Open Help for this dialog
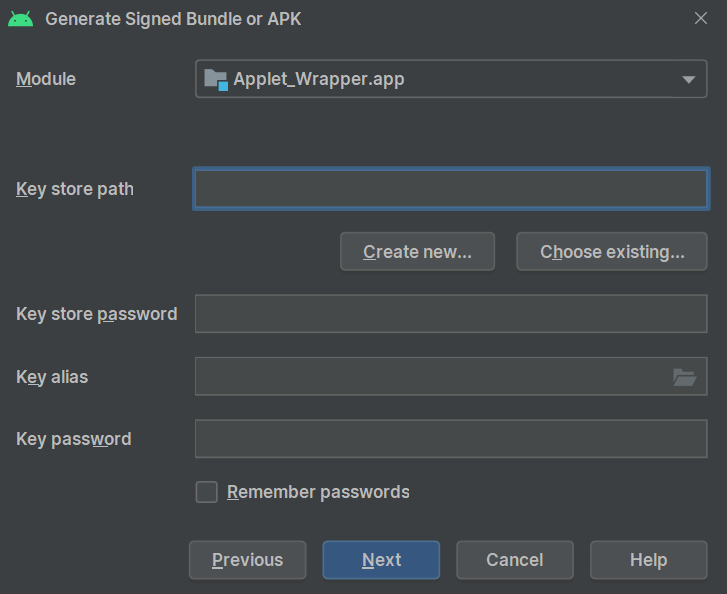The height and width of the screenshot is (594, 727). pyautogui.click(x=648, y=560)
